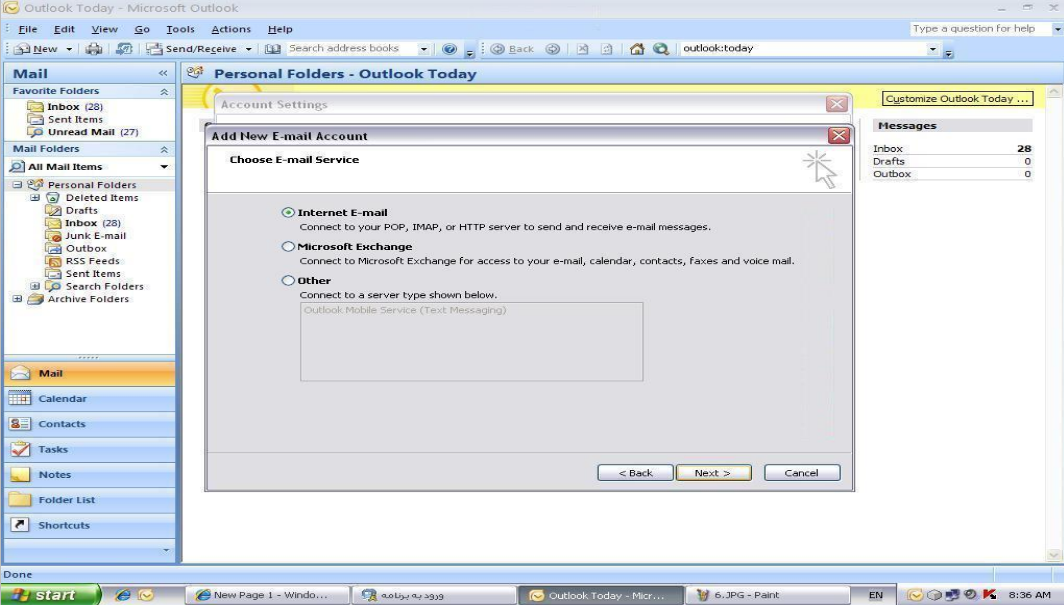Open the Search address books dropdown
This screenshot has height=605, width=1064.
(x=423, y=49)
